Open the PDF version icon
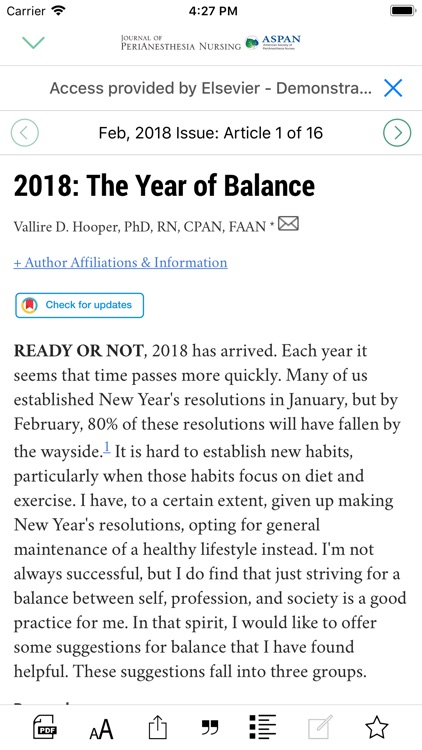Image resolution: width=422 pixels, height=750 pixels. pyautogui.click(x=45, y=728)
